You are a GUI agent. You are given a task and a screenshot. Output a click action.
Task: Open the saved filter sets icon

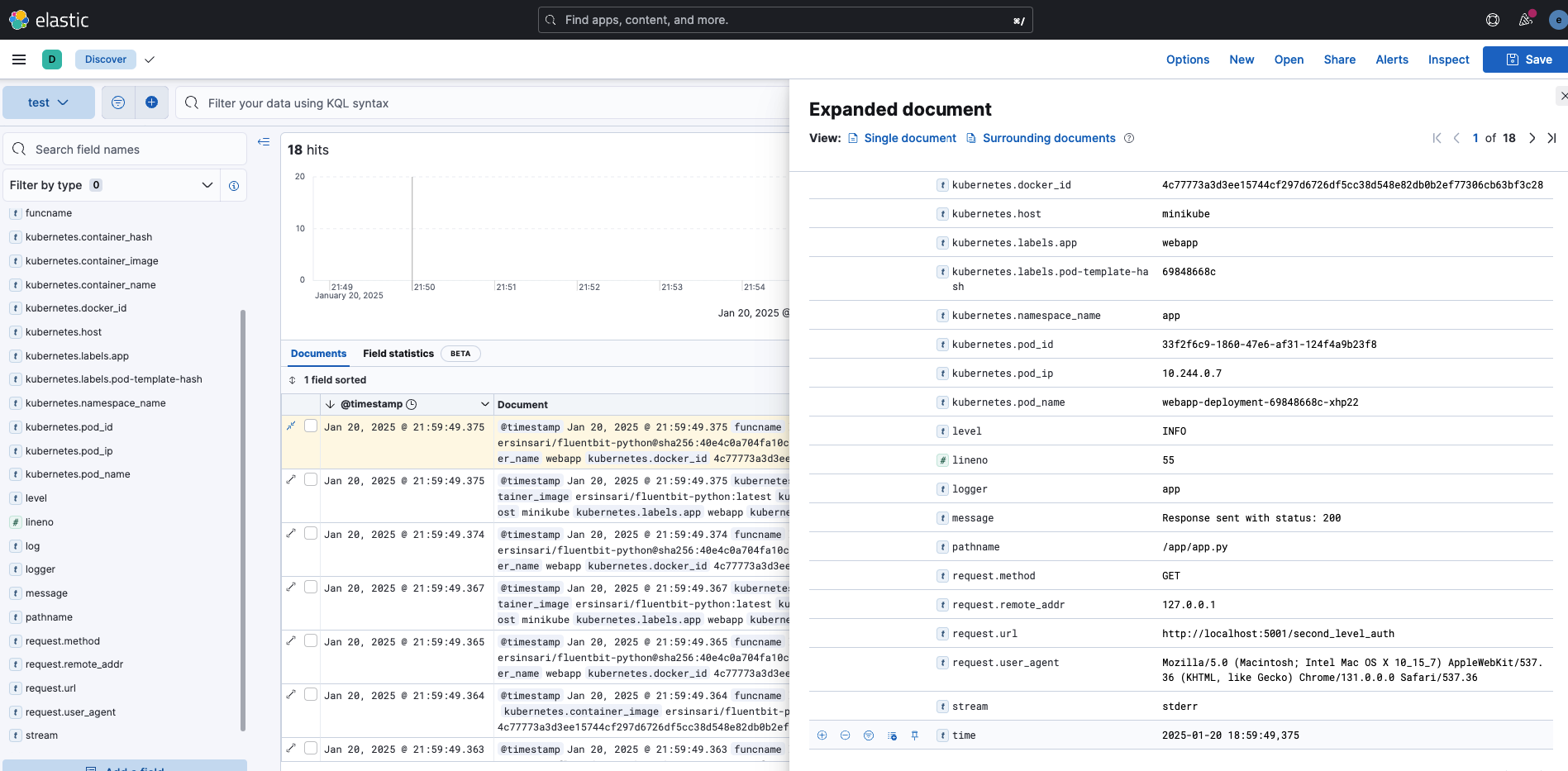pos(118,102)
